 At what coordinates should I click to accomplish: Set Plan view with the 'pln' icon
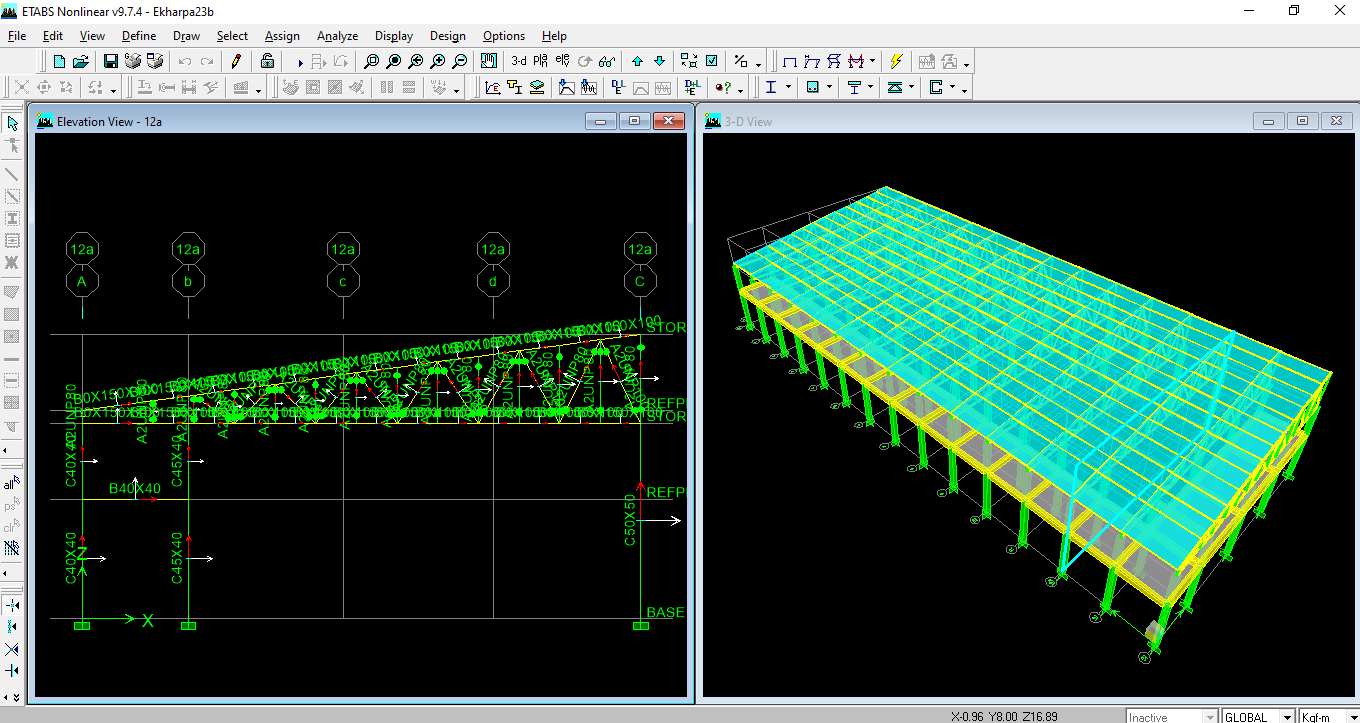click(540, 61)
